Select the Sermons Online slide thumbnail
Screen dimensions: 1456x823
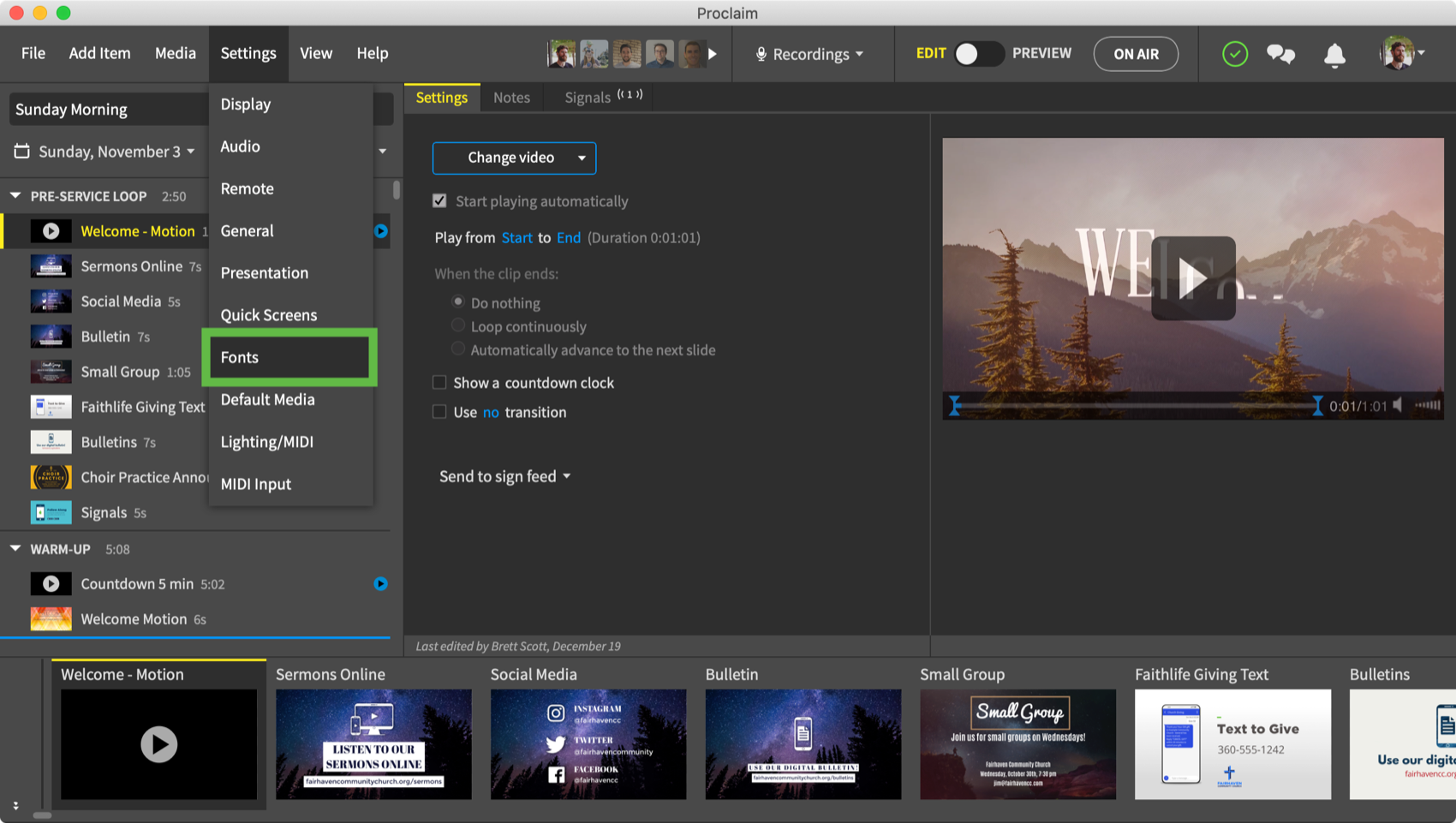coord(373,743)
